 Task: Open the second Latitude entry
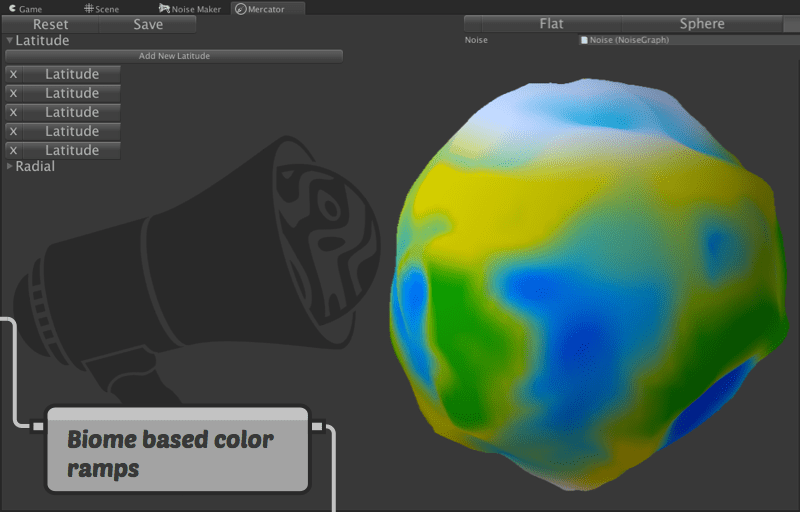(72, 93)
